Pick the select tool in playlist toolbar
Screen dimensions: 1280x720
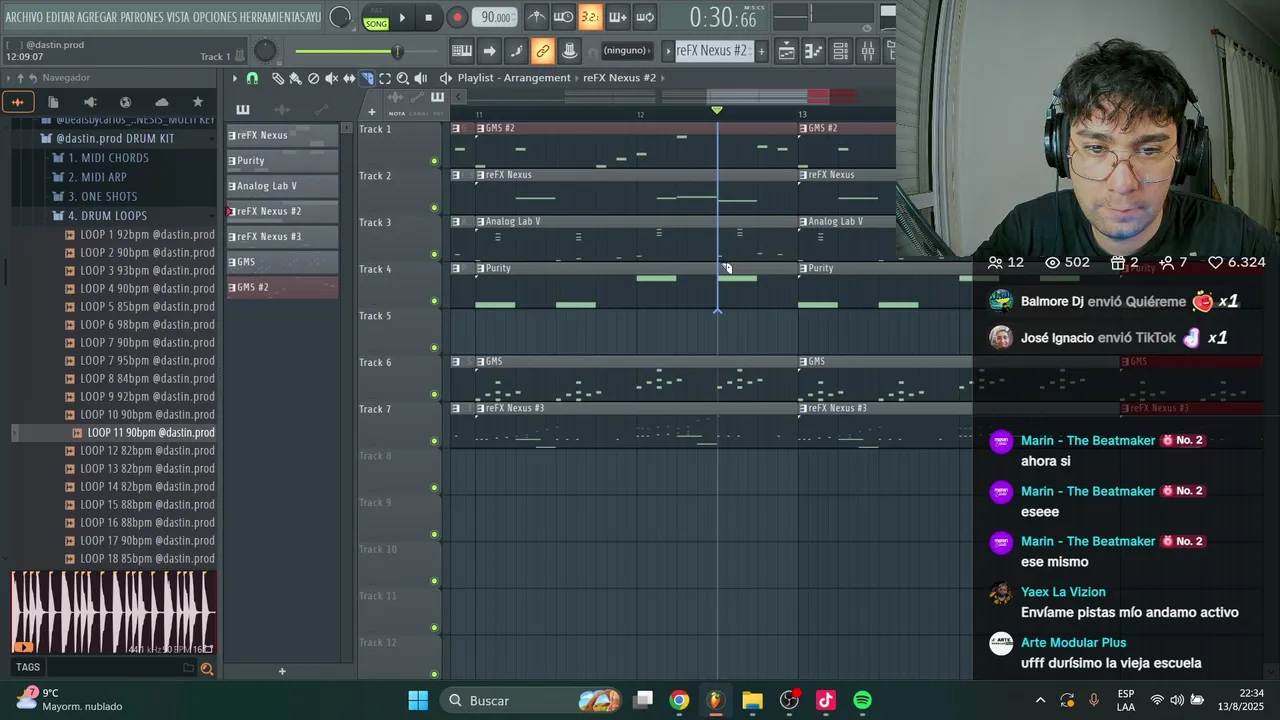[x=385, y=78]
